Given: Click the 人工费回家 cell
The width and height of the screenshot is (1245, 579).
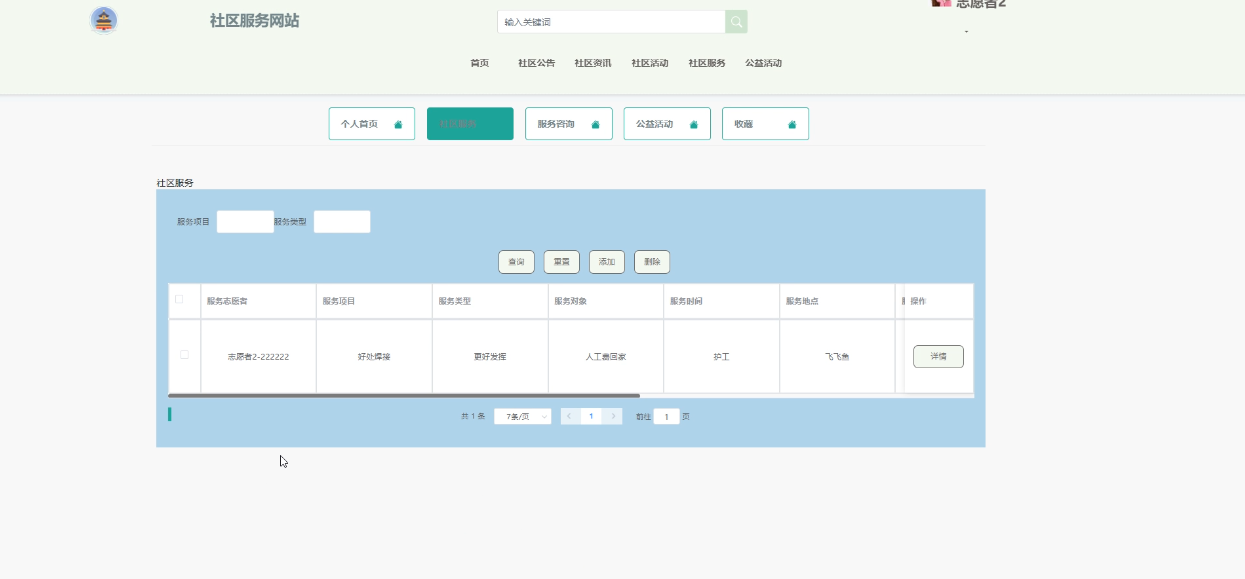Looking at the screenshot, I should pos(606,356).
